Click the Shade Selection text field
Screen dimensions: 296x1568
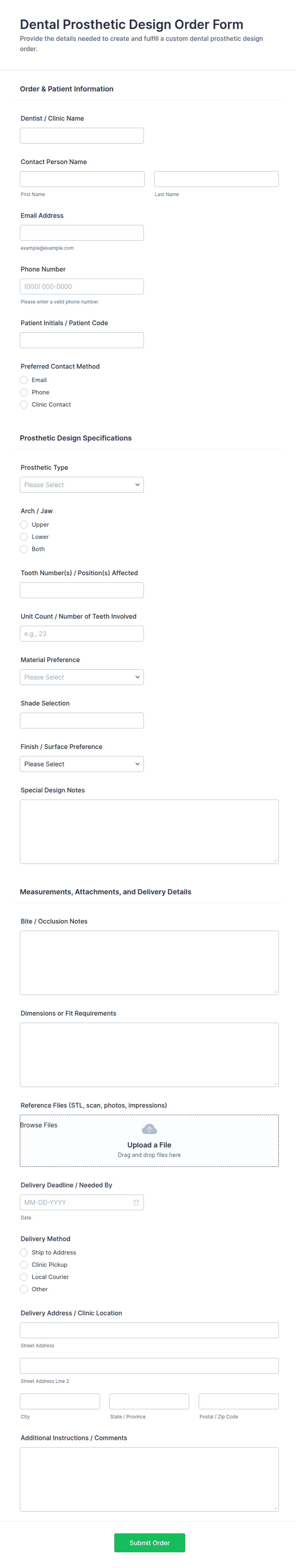click(x=81, y=721)
